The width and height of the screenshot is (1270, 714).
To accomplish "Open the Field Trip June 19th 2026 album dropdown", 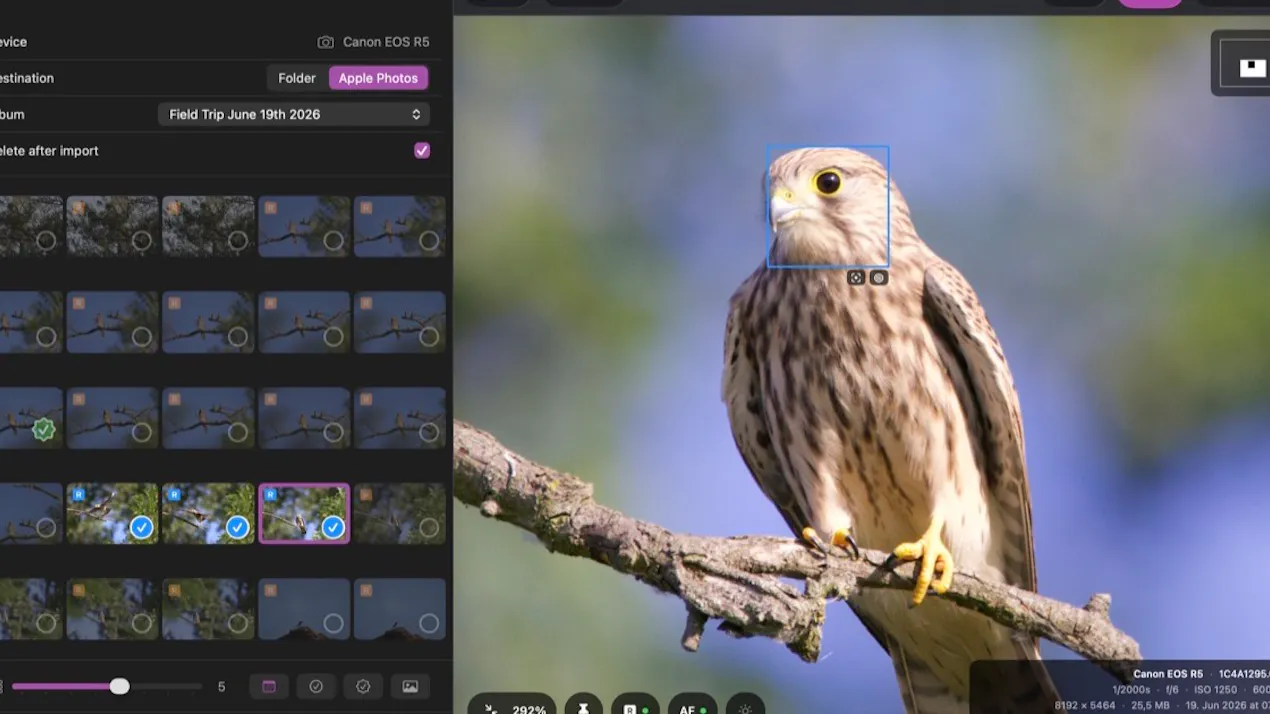I will (294, 114).
